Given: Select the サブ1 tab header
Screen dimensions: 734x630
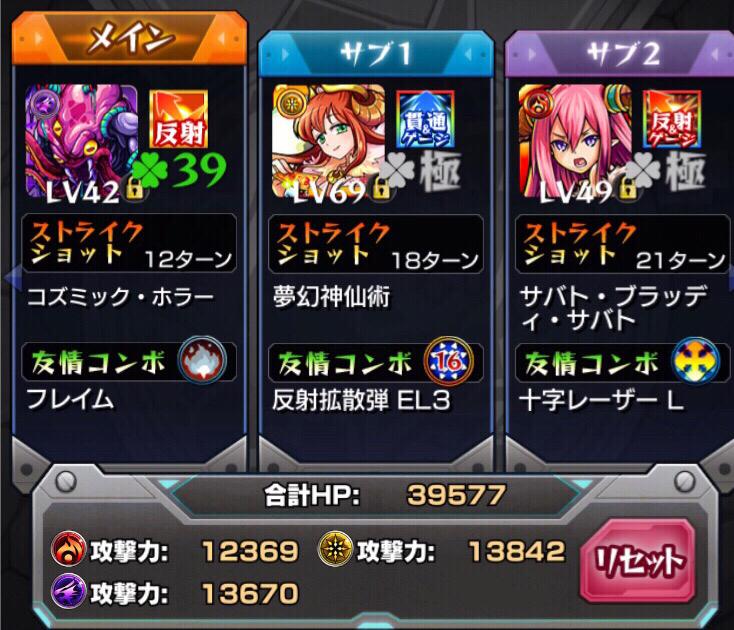Looking at the screenshot, I should 376,53.
